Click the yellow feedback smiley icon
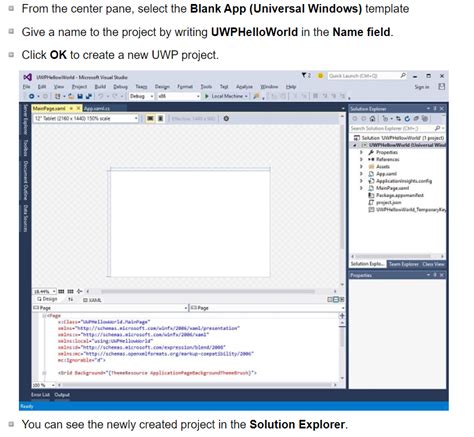The image size is (474, 437). pos(320,76)
